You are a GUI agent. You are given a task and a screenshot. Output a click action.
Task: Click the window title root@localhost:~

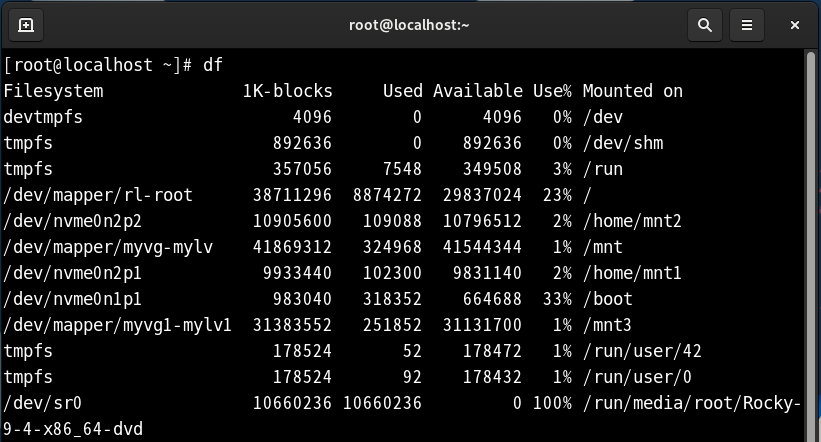click(x=409, y=25)
